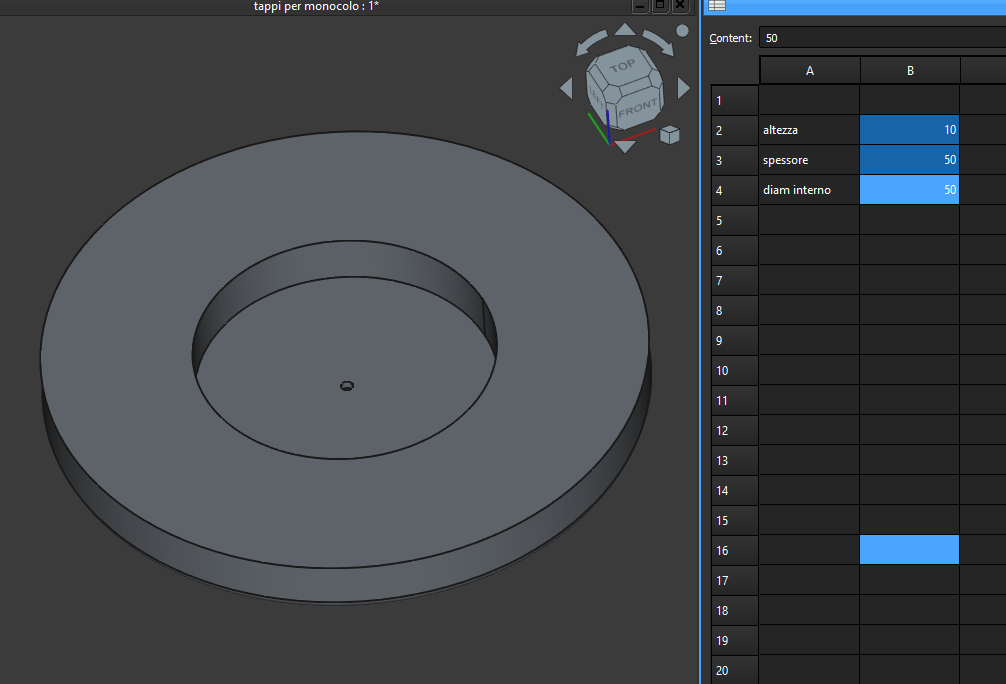Select the cell labeled altezza
1006x684 pixels.
(x=809, y=130)
